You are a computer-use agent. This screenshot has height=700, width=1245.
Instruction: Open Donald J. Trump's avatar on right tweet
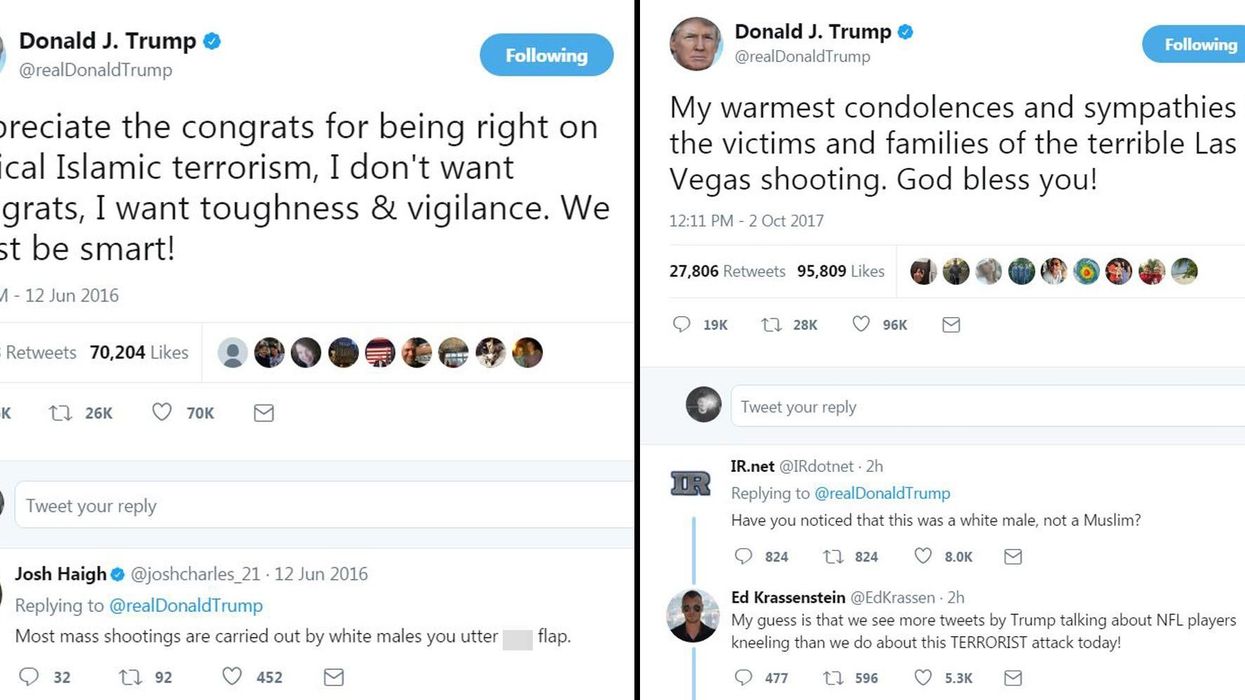[x=695, y=44]
